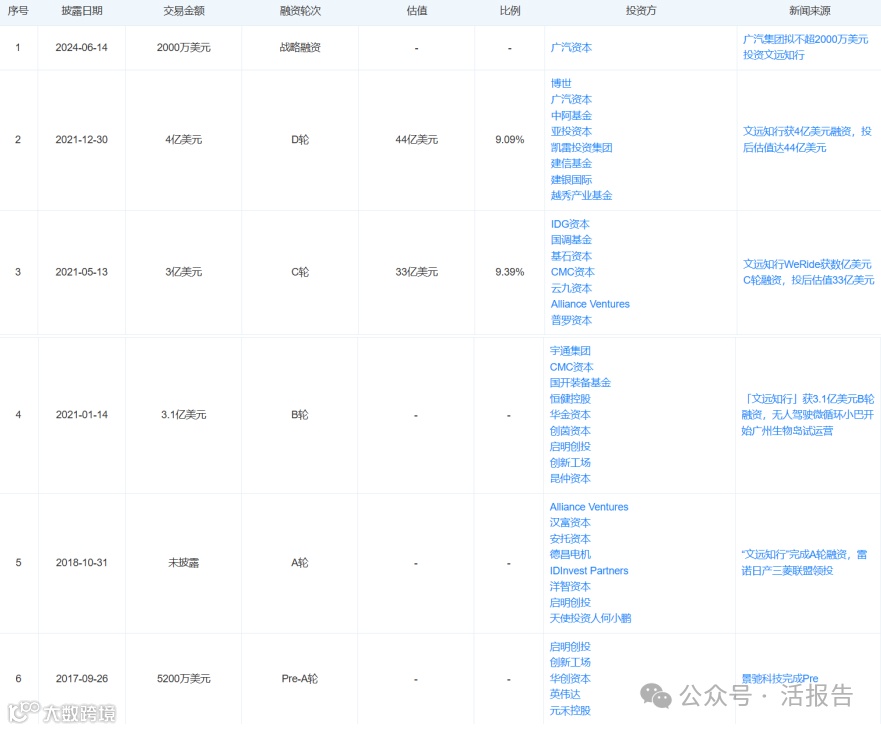Click the 基石资本 investor link
Viewport: 881px width, 730px height.
point(571,256)
